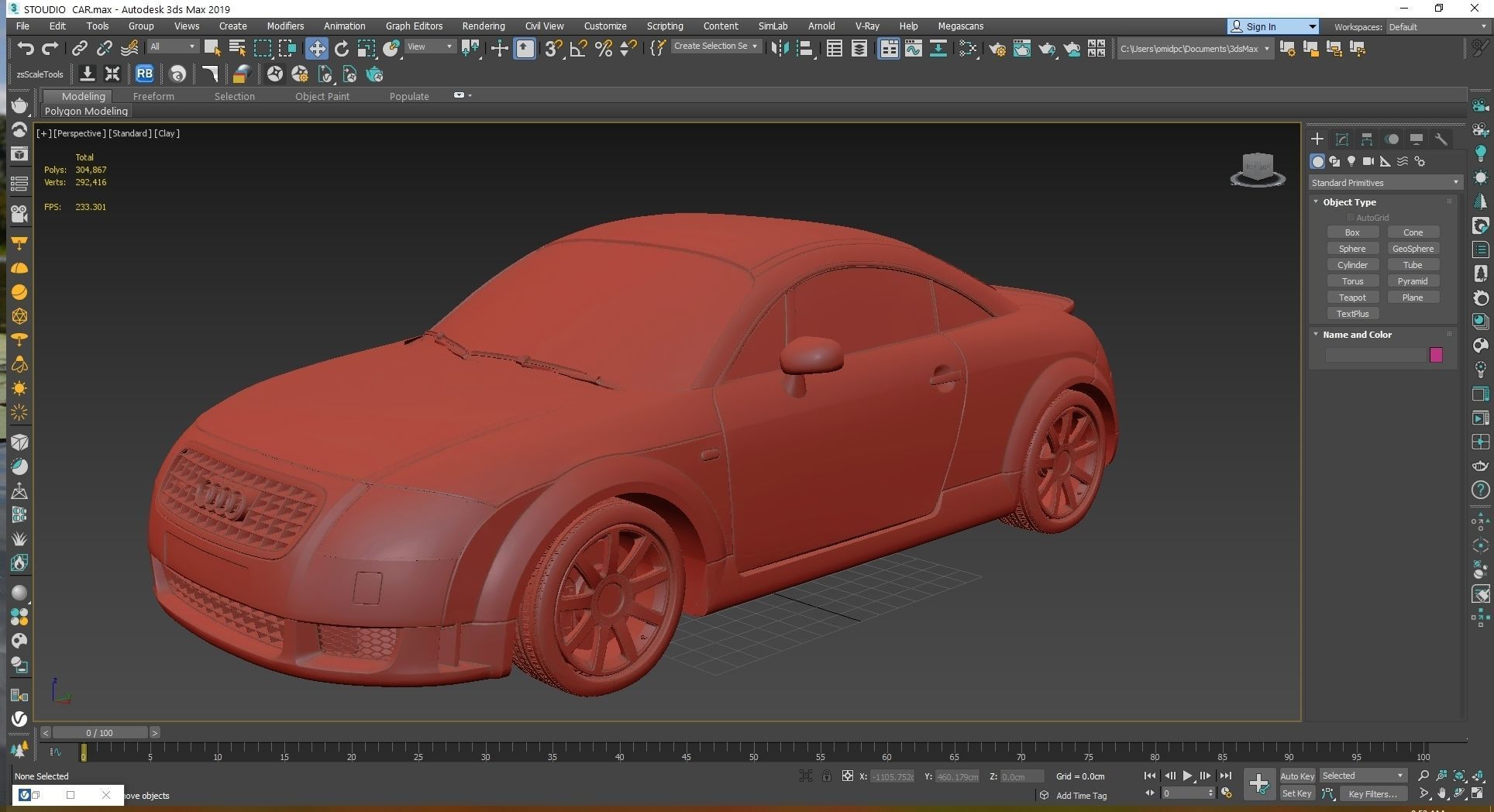Viewport: 1494px width, 812px height.
Task: Select the Select and Link tool
Action: point(79,48)
